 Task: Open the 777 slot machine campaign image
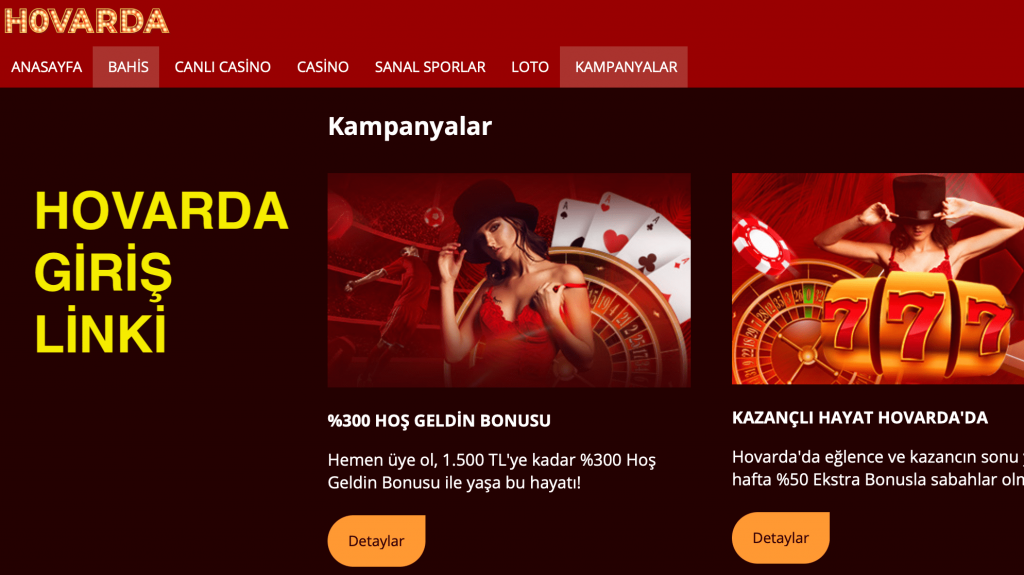[x=878, y=278]
